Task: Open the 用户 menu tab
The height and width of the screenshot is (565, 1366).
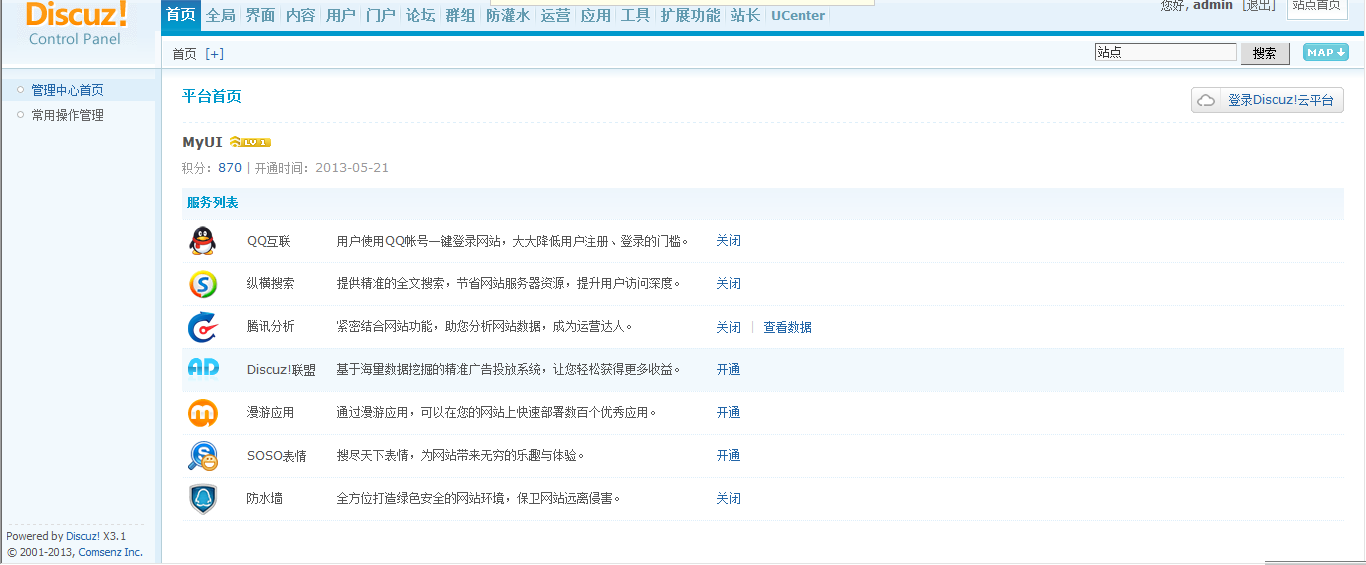Action: click(x=340, y=15)
